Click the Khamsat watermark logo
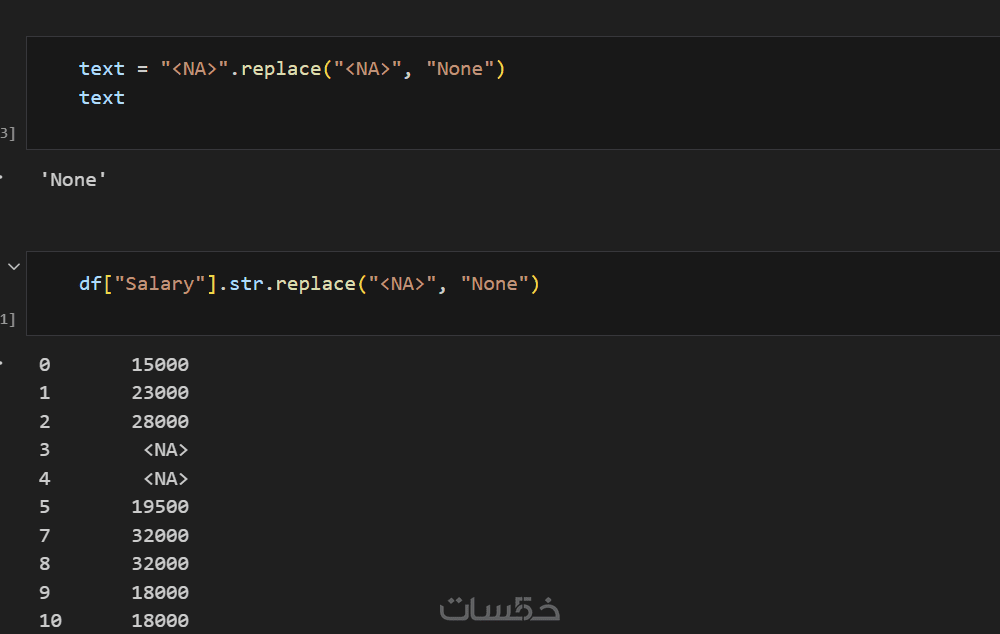Viewport: 1000px width, 634px height. coord(500,607)
